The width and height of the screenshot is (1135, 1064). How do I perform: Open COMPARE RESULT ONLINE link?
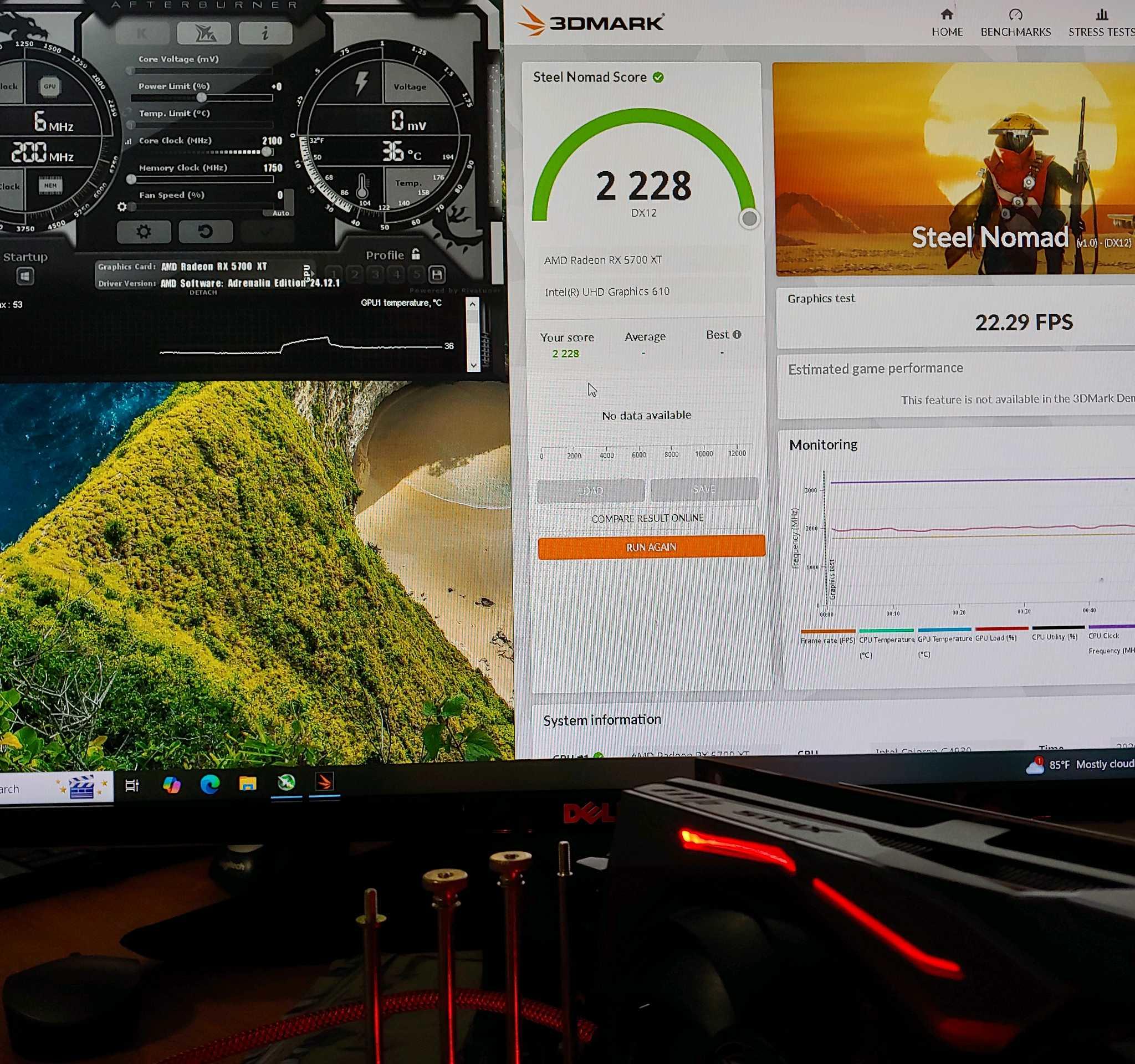[x=647, y=518]
